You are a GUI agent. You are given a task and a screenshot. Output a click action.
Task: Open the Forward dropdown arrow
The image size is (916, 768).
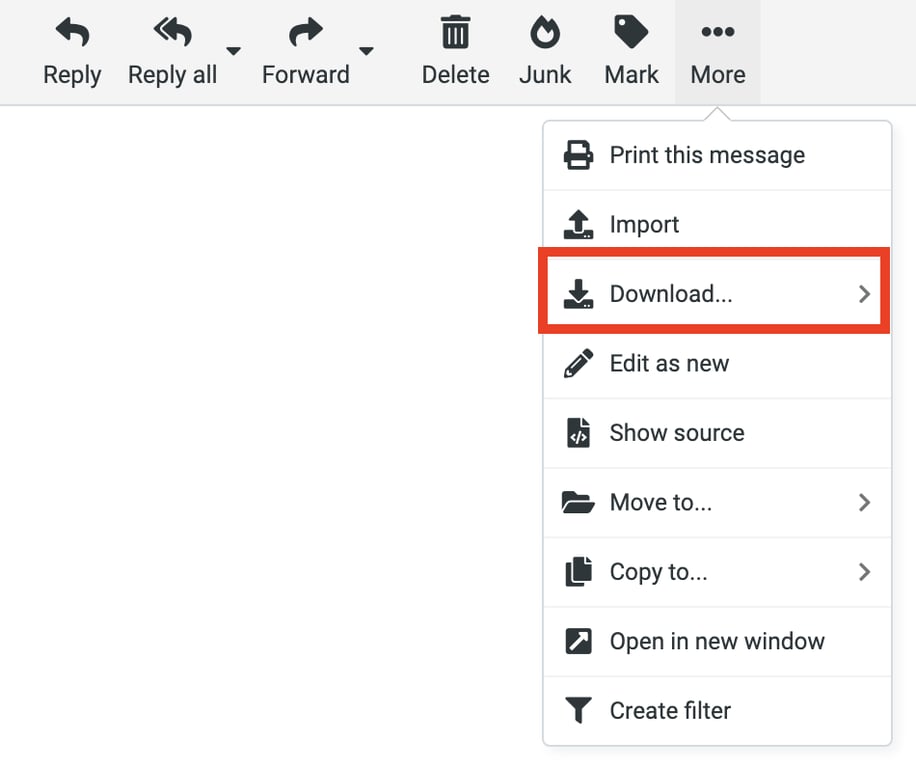point(367,49)
